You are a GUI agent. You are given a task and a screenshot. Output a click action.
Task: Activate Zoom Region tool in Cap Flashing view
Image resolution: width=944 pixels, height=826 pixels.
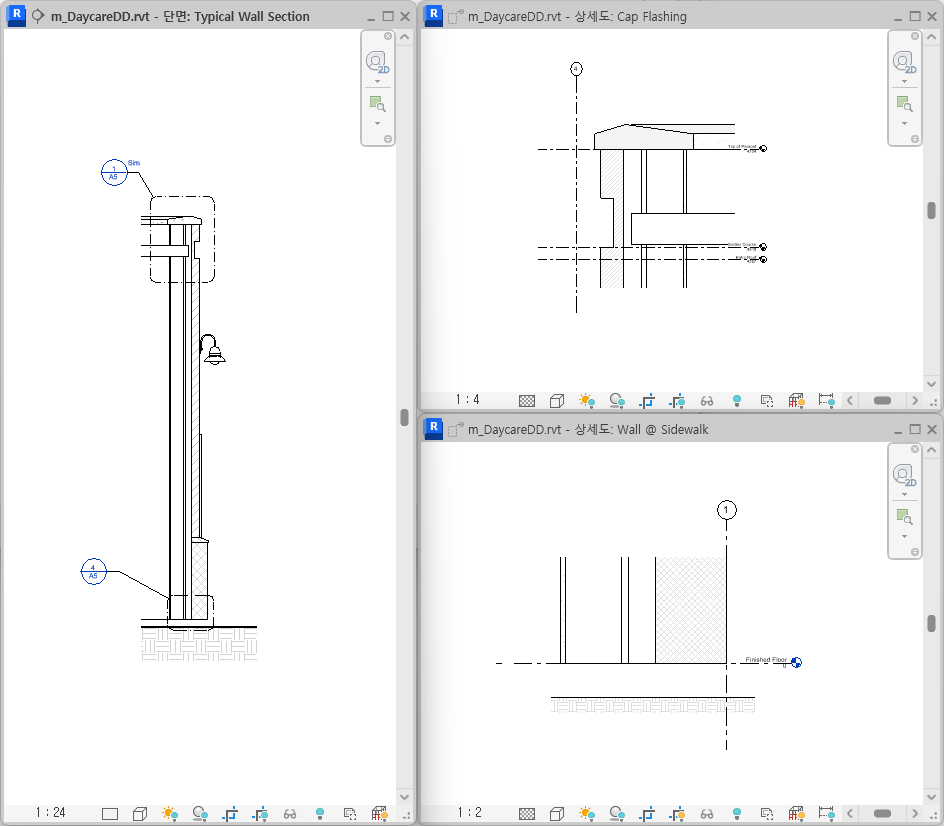(904, 104)
